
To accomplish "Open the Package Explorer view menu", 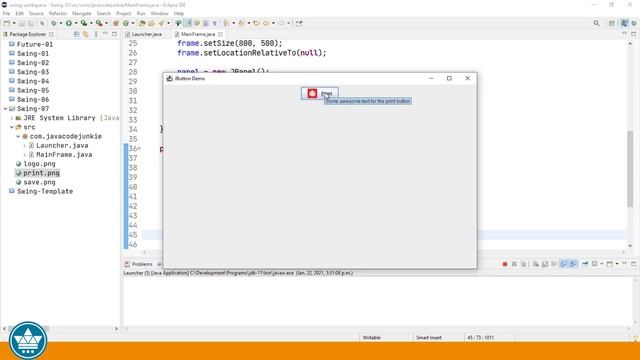I will click(96, 34).
